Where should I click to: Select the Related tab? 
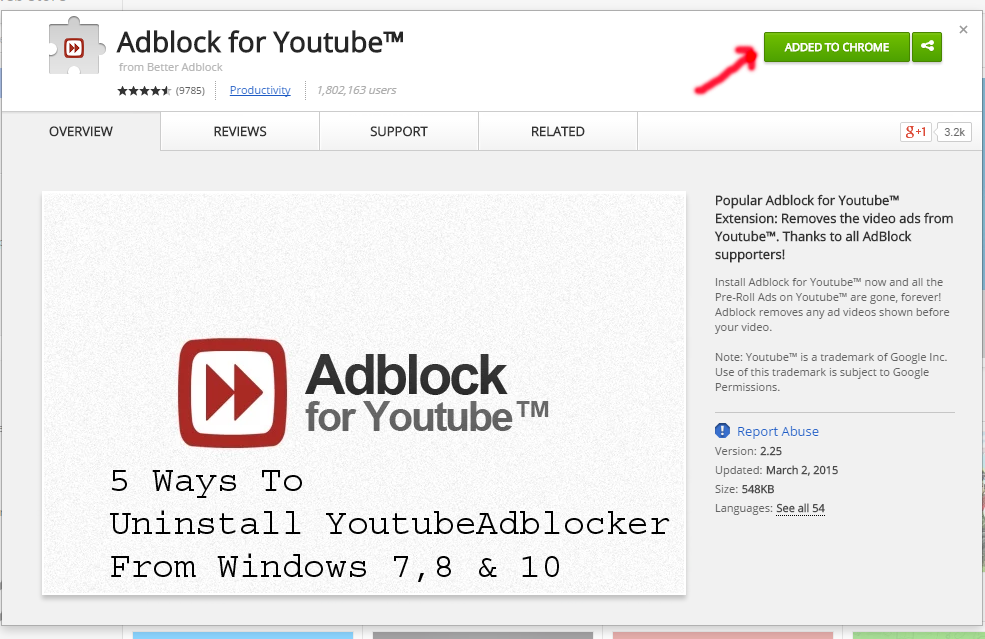[558, 131]
